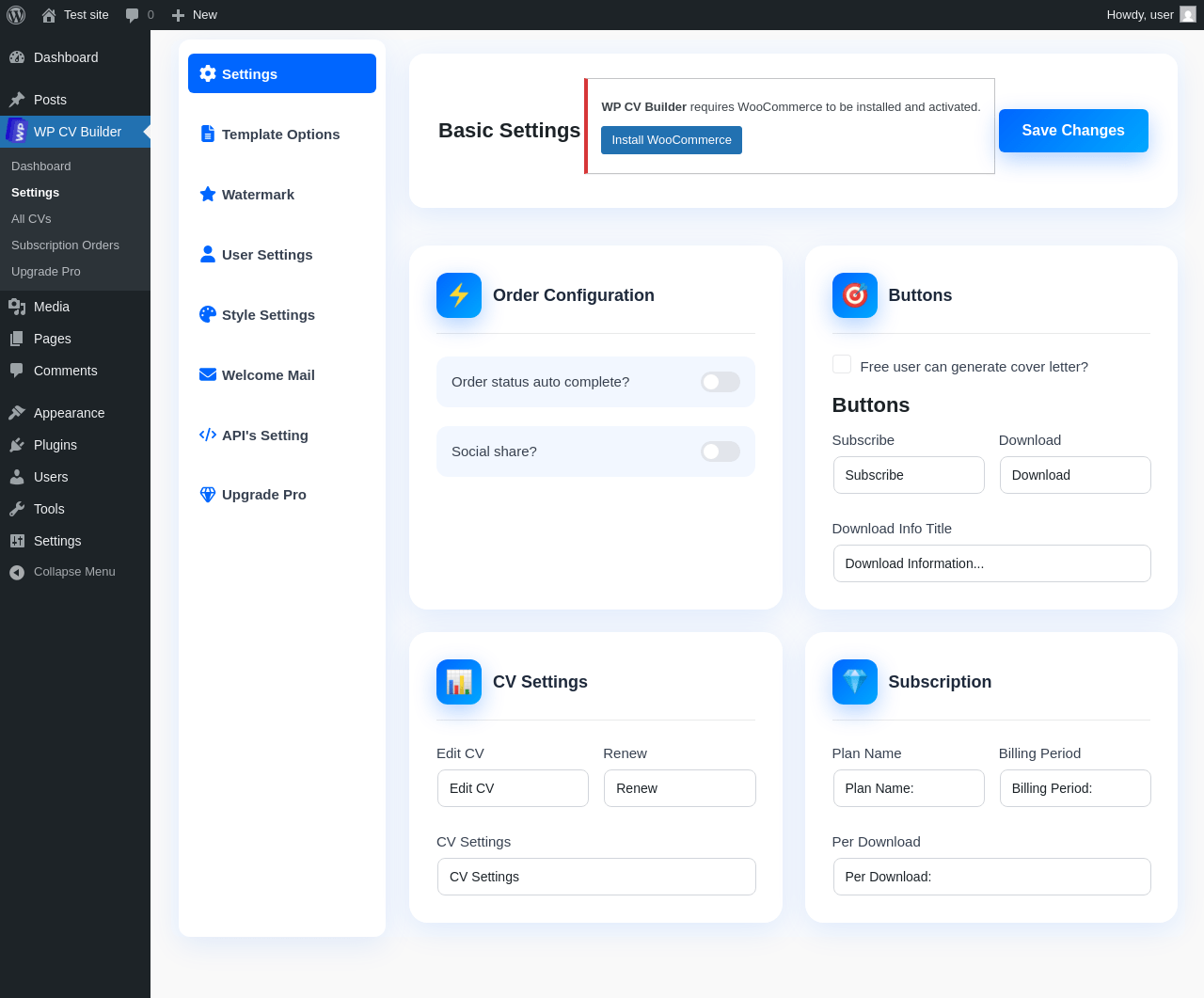Open the user avatar in admin bar
The image size is (1204, 998).
pos(1188,15)
